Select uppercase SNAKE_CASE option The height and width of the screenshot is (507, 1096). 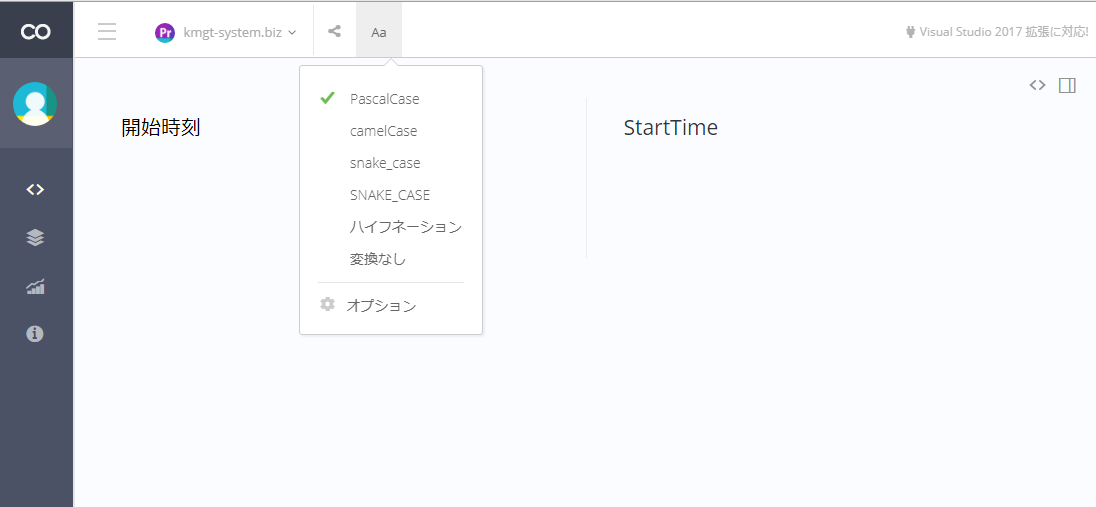[x=391, y=195]
